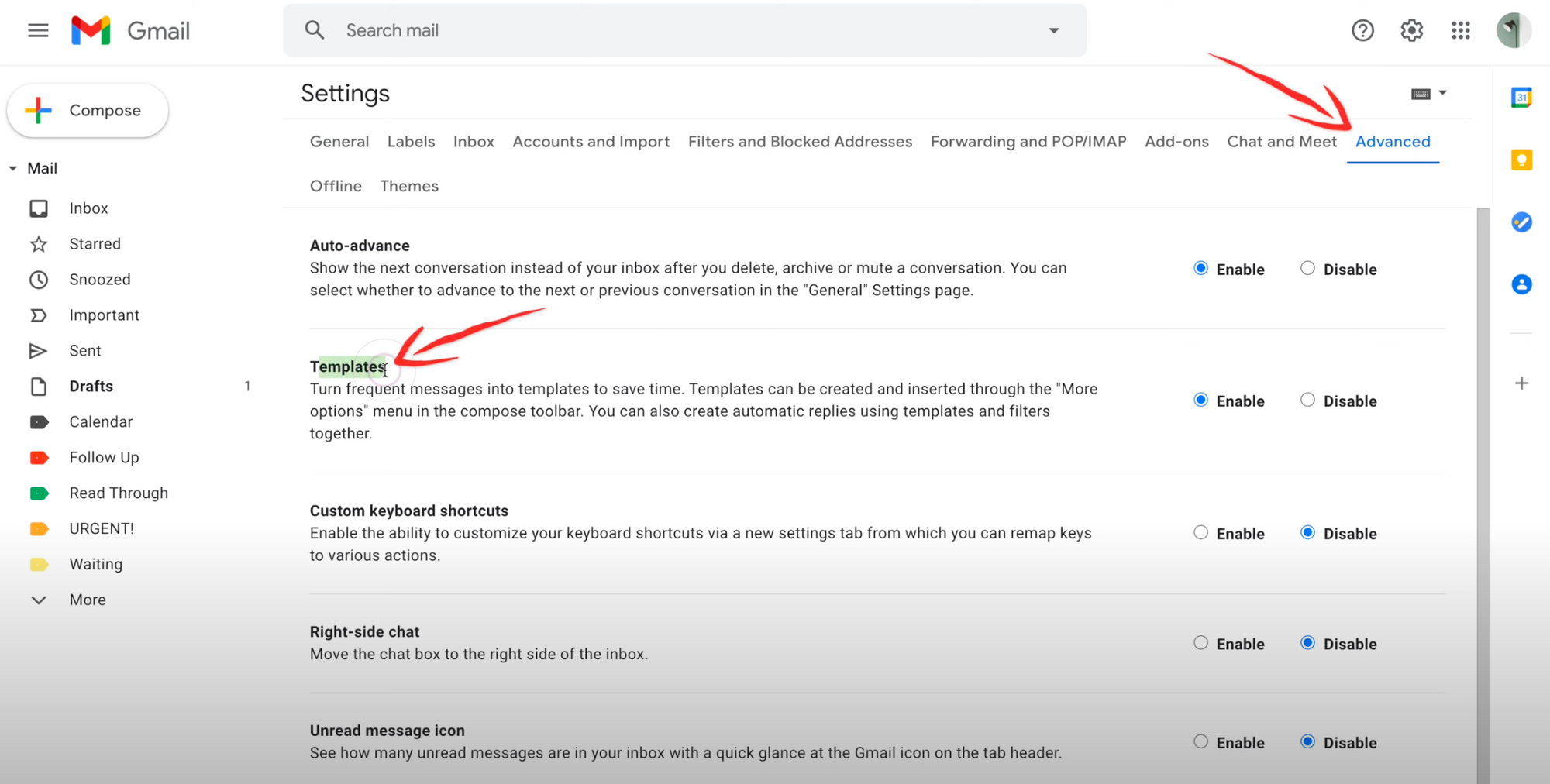
Task: Click the red Follow Up label icon
Action: [x=40, y=458]
